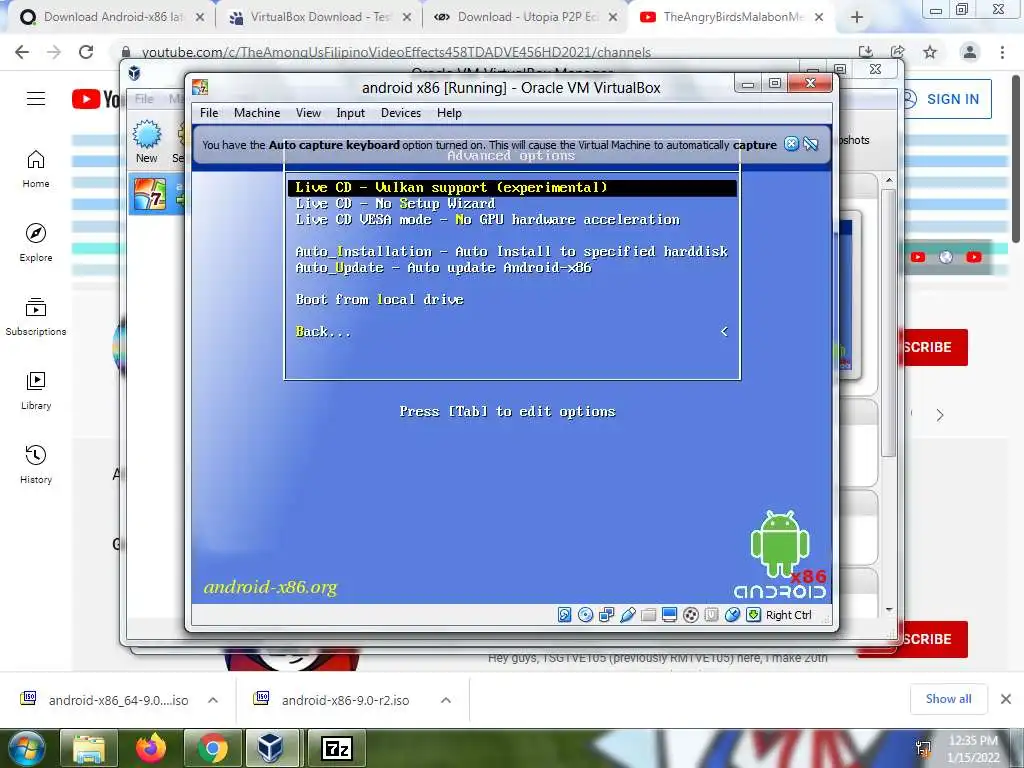Open YouTube Explore in sidebar

pos(36,242)
